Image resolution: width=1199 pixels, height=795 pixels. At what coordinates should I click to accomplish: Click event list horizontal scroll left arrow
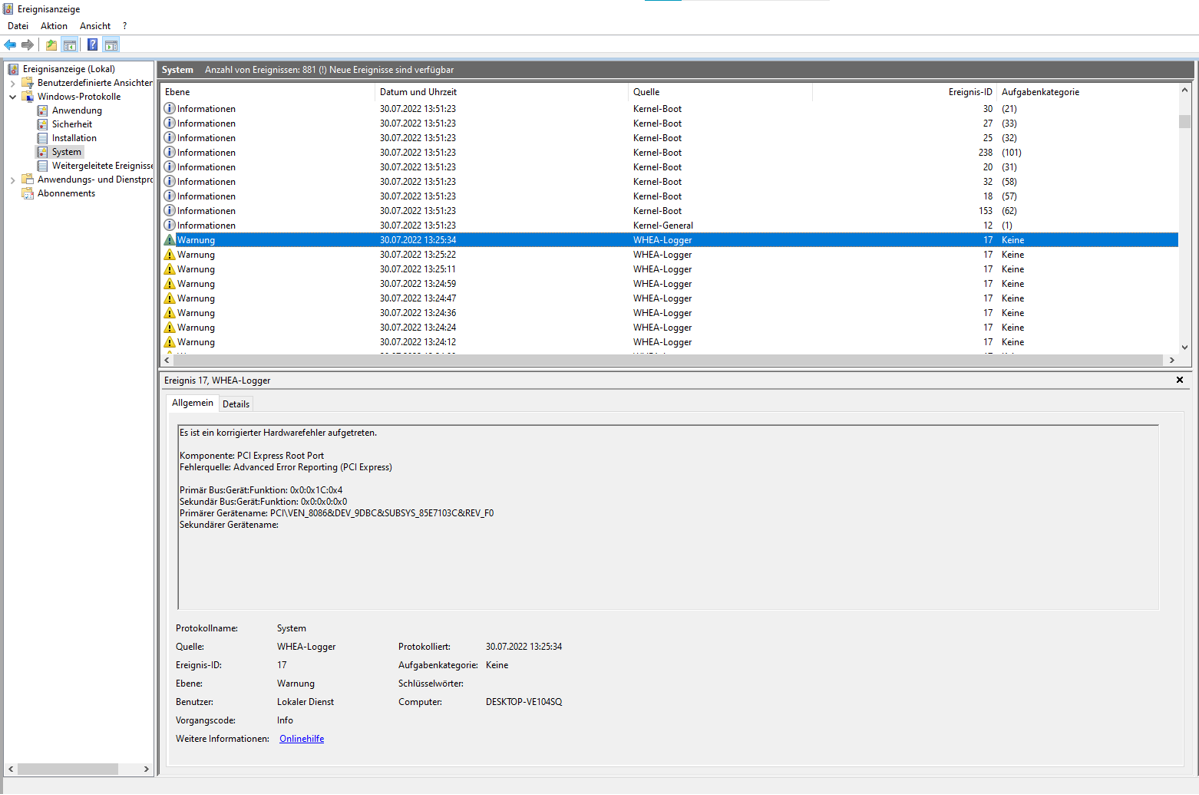click(167, 360)
